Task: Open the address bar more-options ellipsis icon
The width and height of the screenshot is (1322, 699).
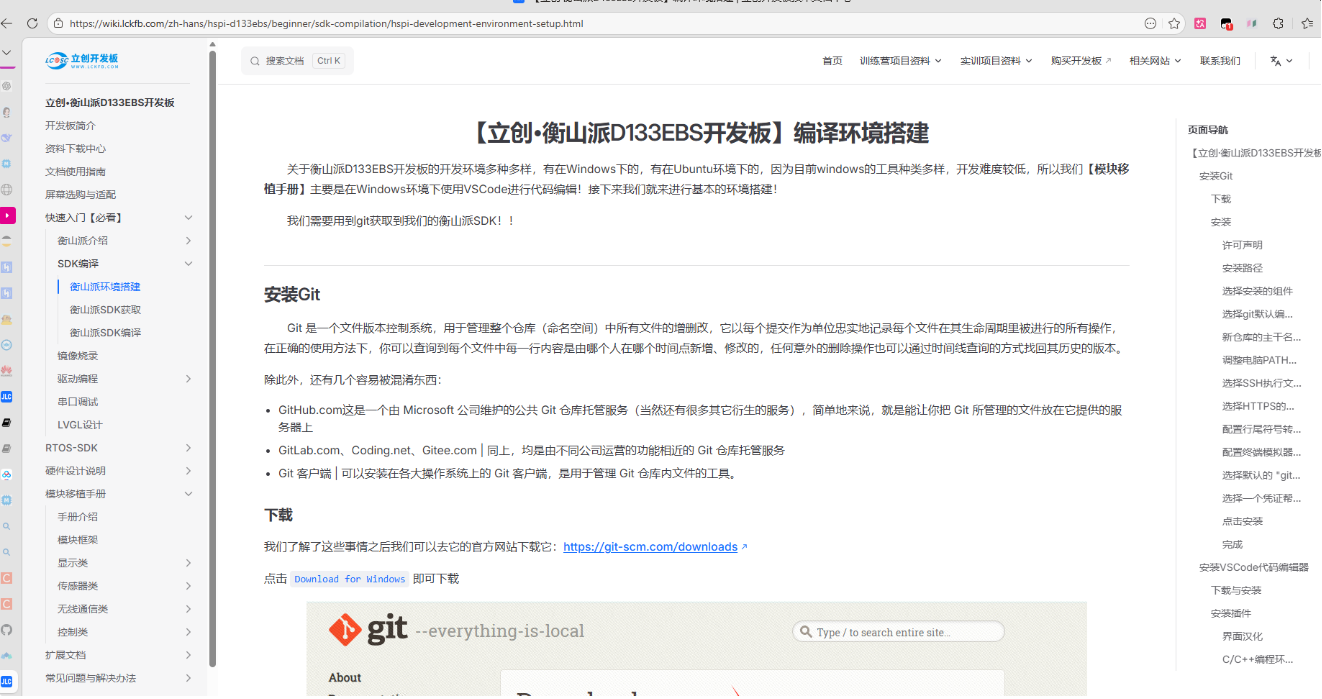Action: [1150, 23]
